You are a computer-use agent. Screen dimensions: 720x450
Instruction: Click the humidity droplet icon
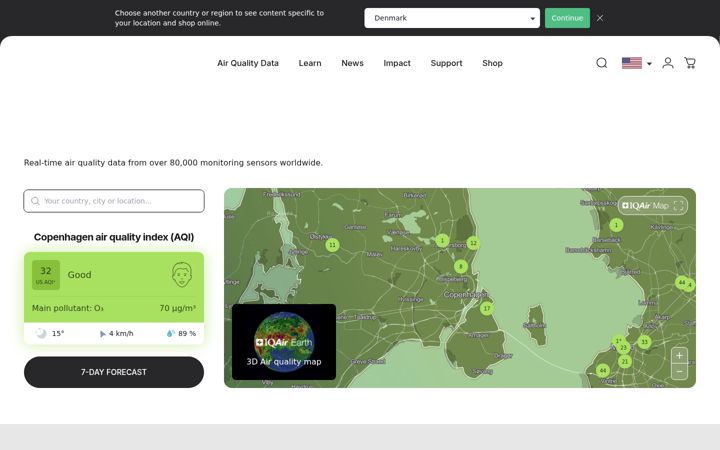170,333
